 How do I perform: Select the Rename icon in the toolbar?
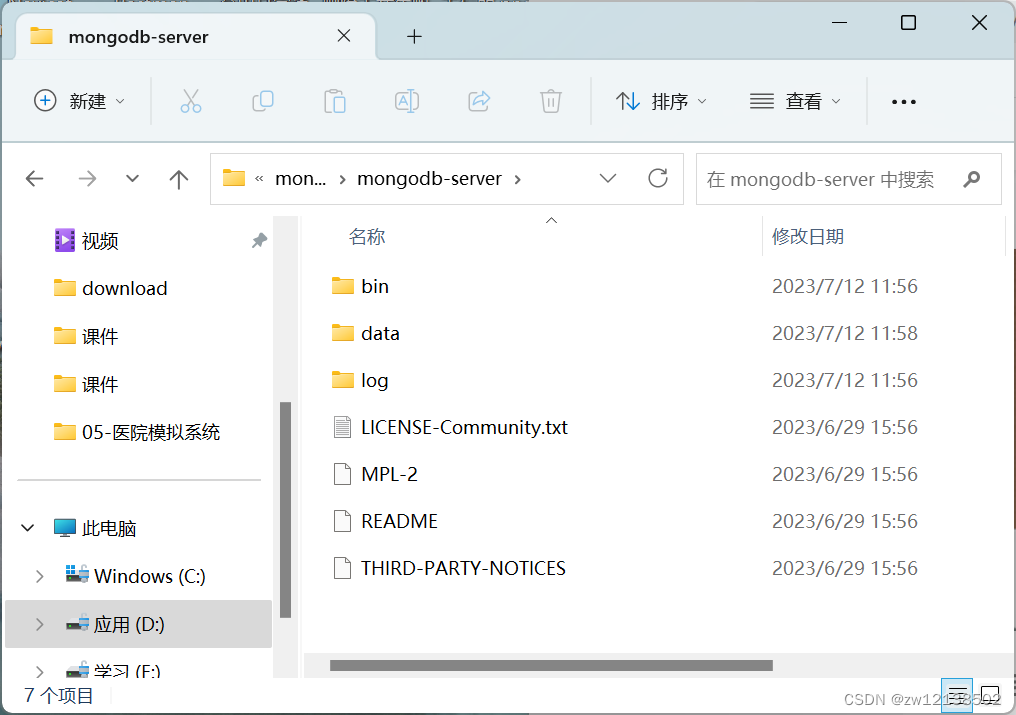407,101
